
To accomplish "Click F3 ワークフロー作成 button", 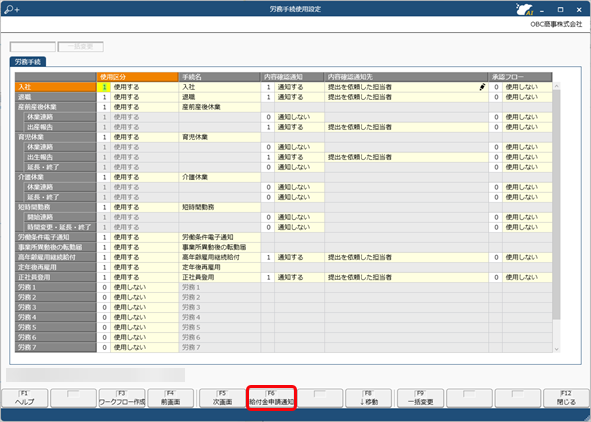I will pos(122,398).
